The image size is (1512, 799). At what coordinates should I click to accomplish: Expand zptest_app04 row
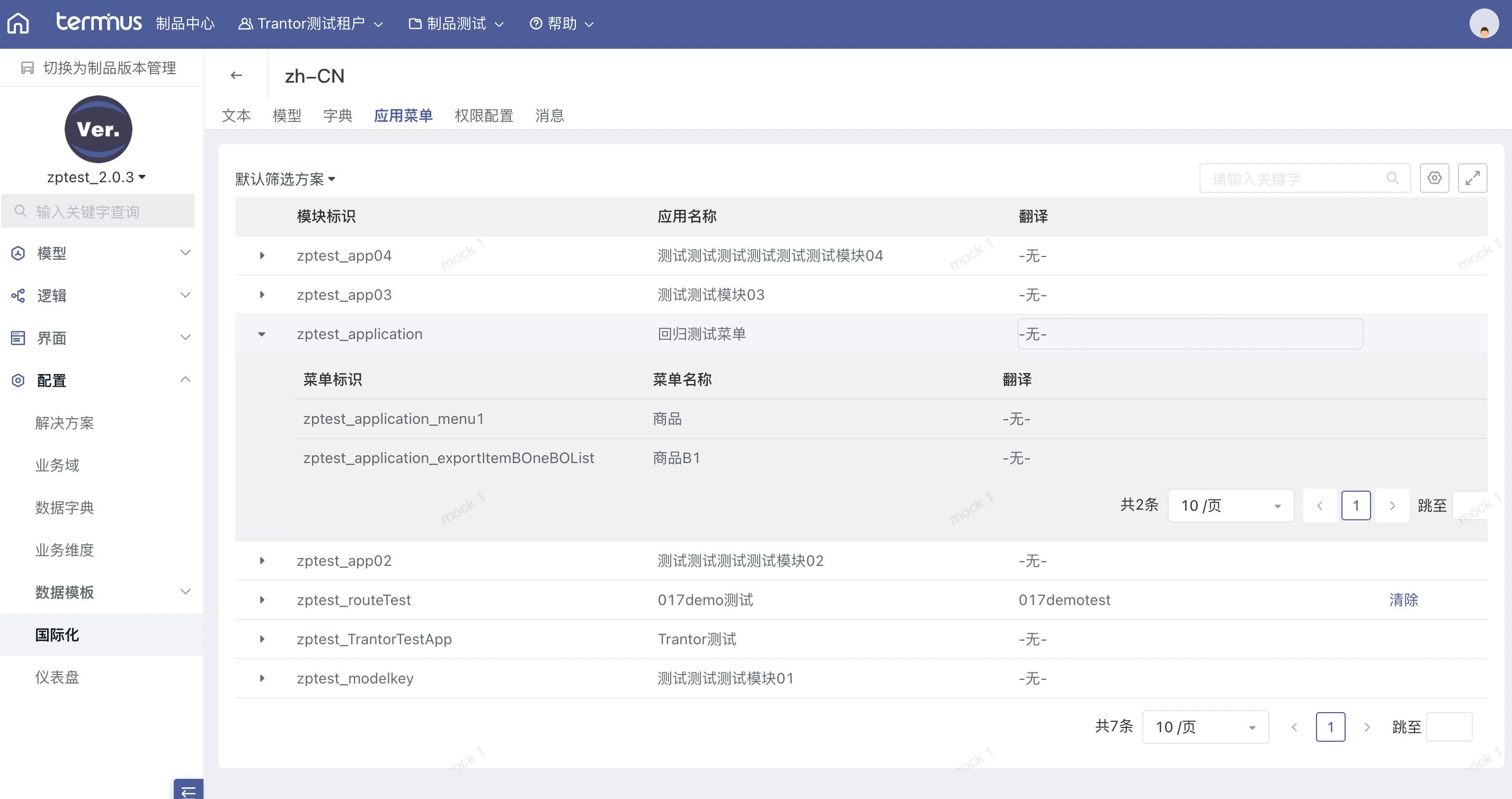262,255
